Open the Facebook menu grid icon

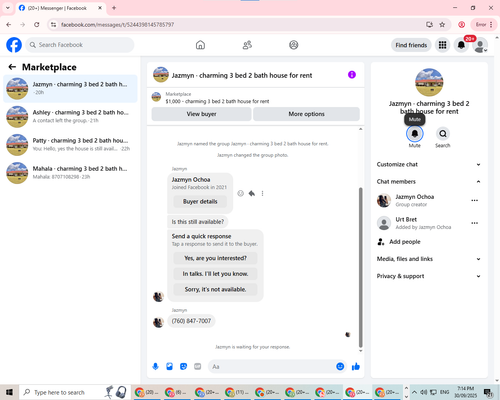[442, 45]
